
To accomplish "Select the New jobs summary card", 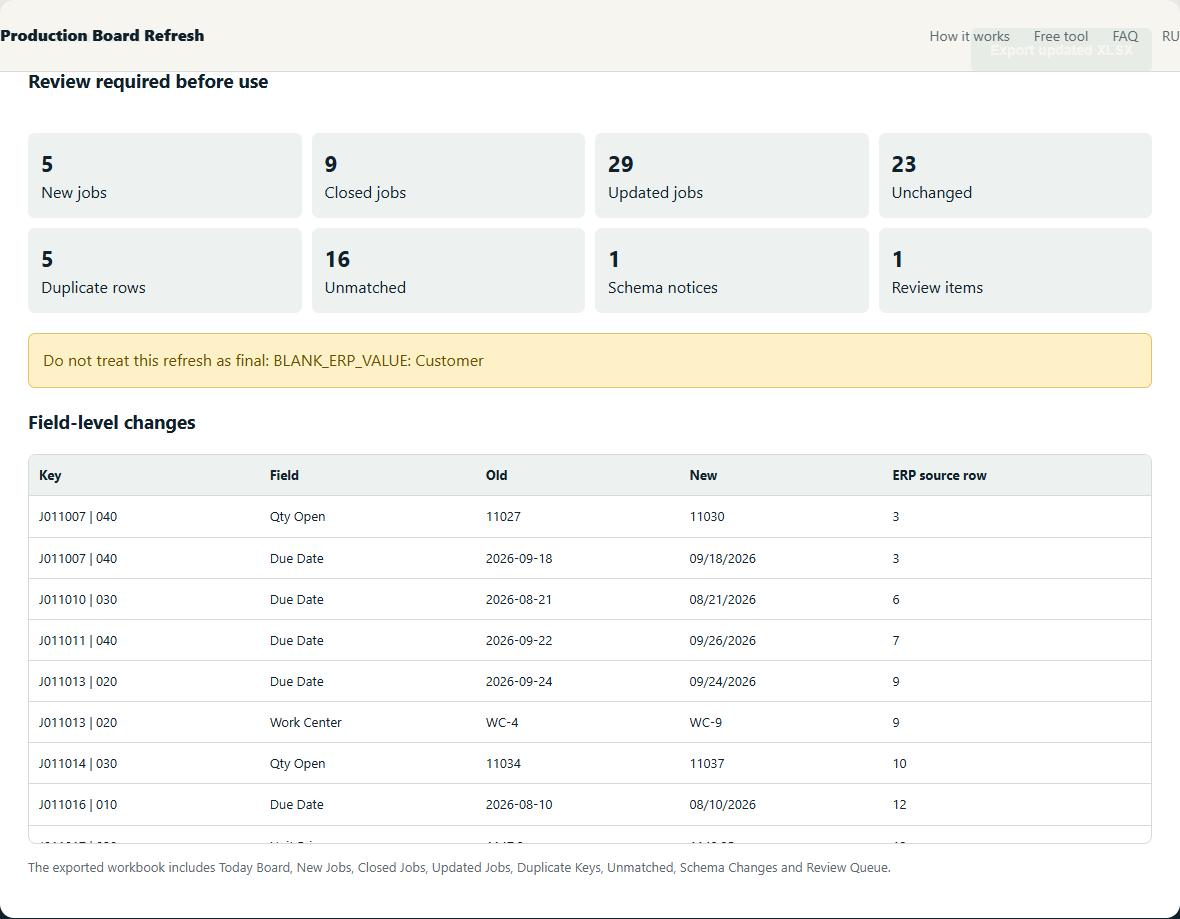I will [165, 175].
